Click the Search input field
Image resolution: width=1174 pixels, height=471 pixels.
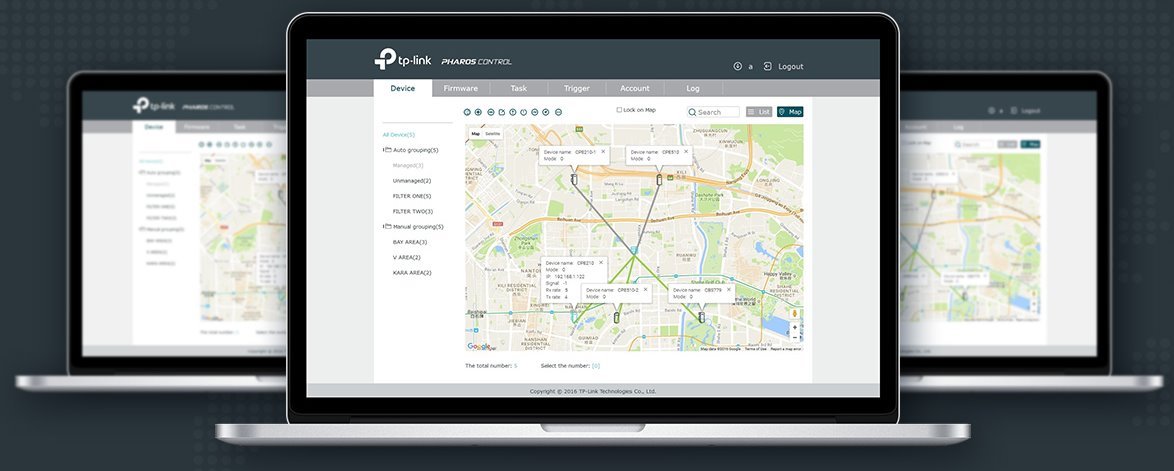click(x=717, y=112)
